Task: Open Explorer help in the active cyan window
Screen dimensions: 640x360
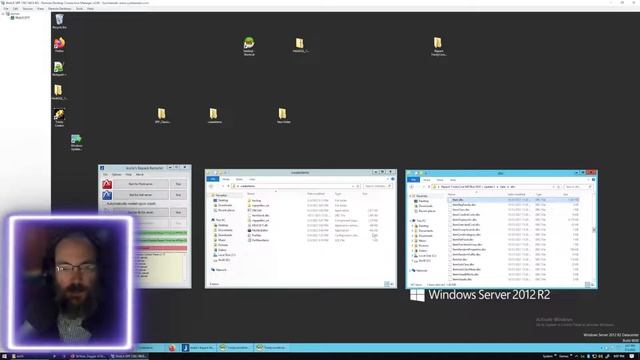Action: (x=593, y=180)
